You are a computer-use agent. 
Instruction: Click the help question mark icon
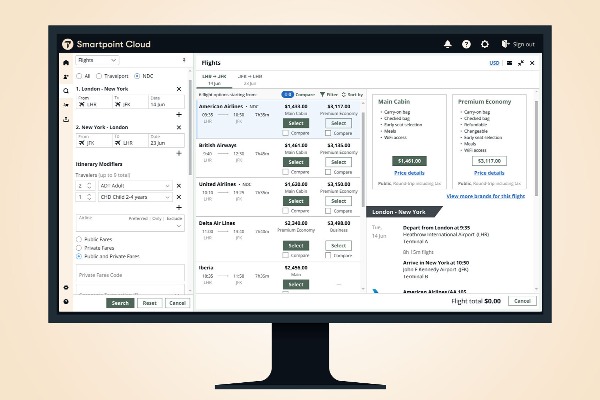[x=466, y=44]
